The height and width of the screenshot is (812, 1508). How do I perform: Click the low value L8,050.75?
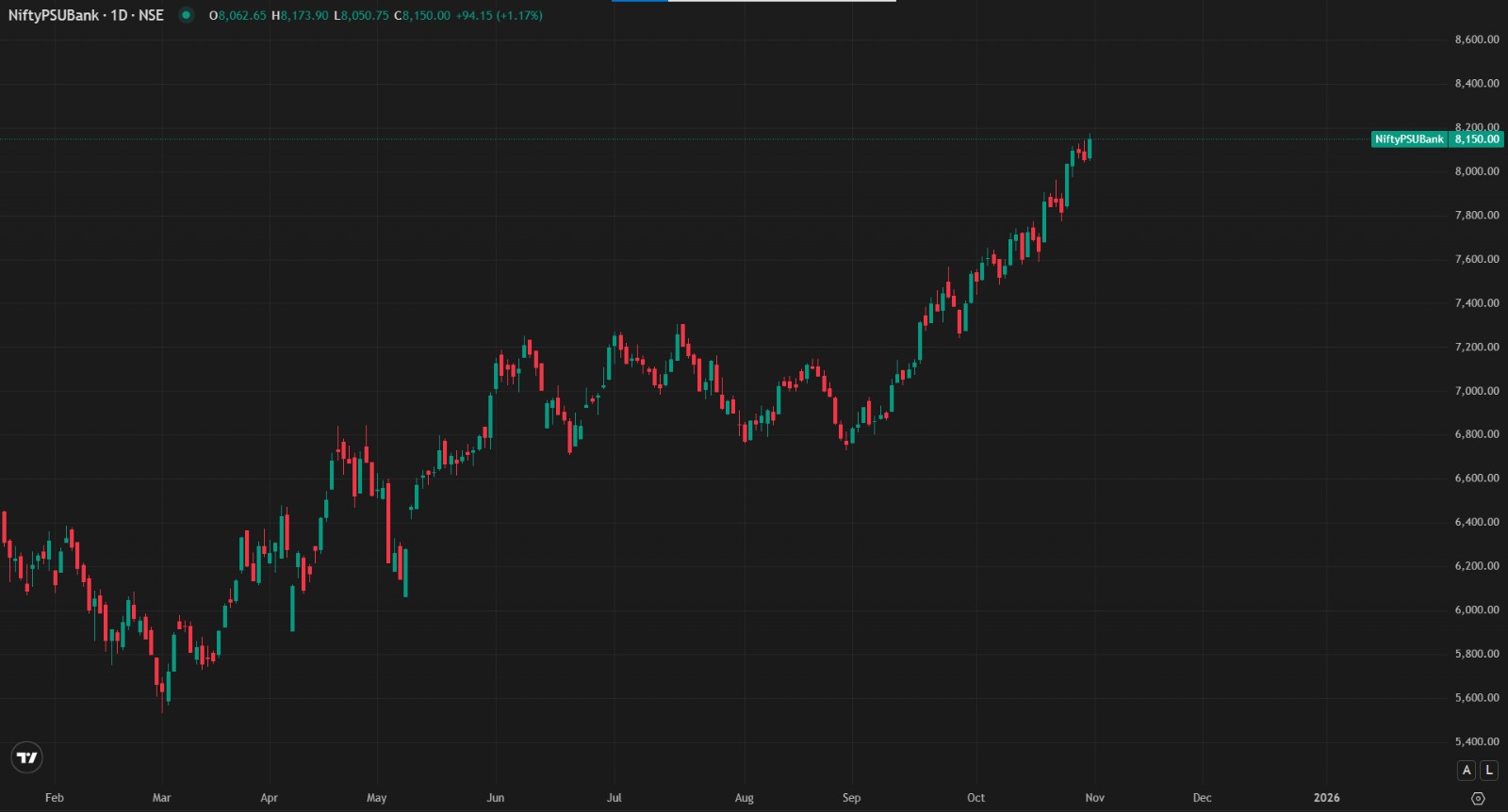(x=361, y=16)
